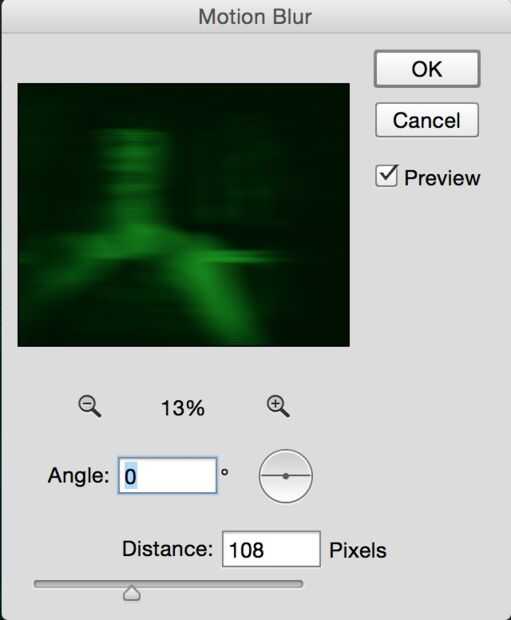Click the Preview checkbox label text
The image size is (511, 620).
(442, 178)
